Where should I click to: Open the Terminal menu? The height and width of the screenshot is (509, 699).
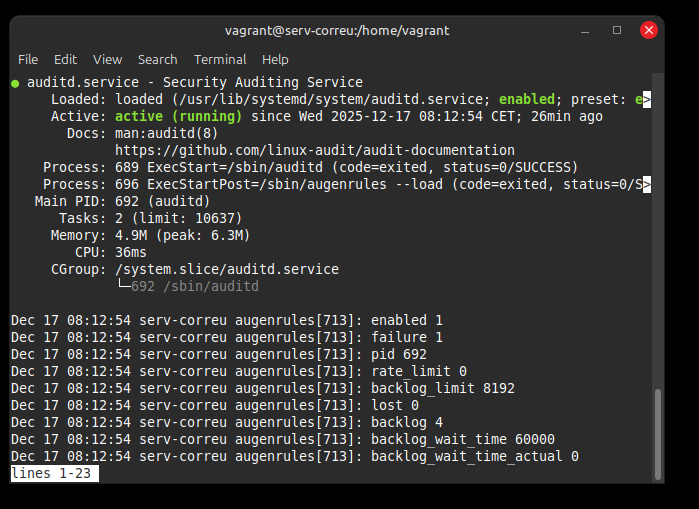click(x=220, y=59)
